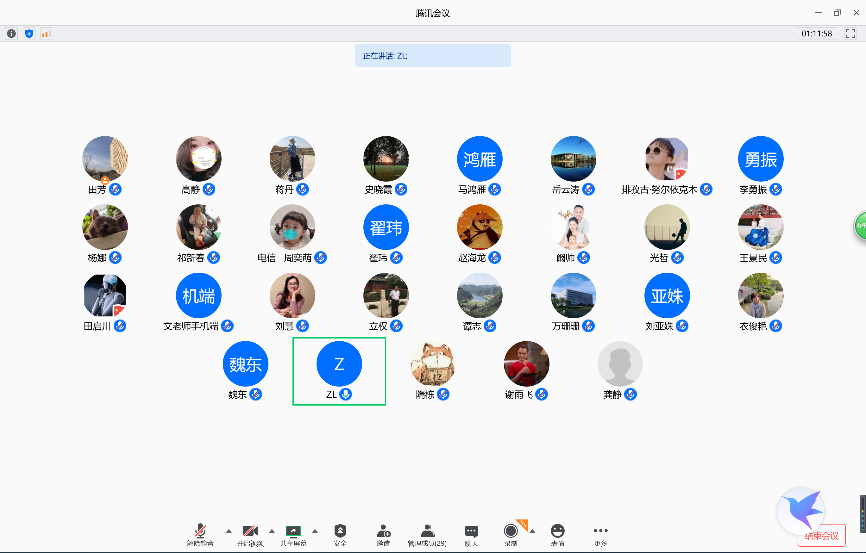Click the red end meeting button
866x553 pixels.
coord(821,536)
